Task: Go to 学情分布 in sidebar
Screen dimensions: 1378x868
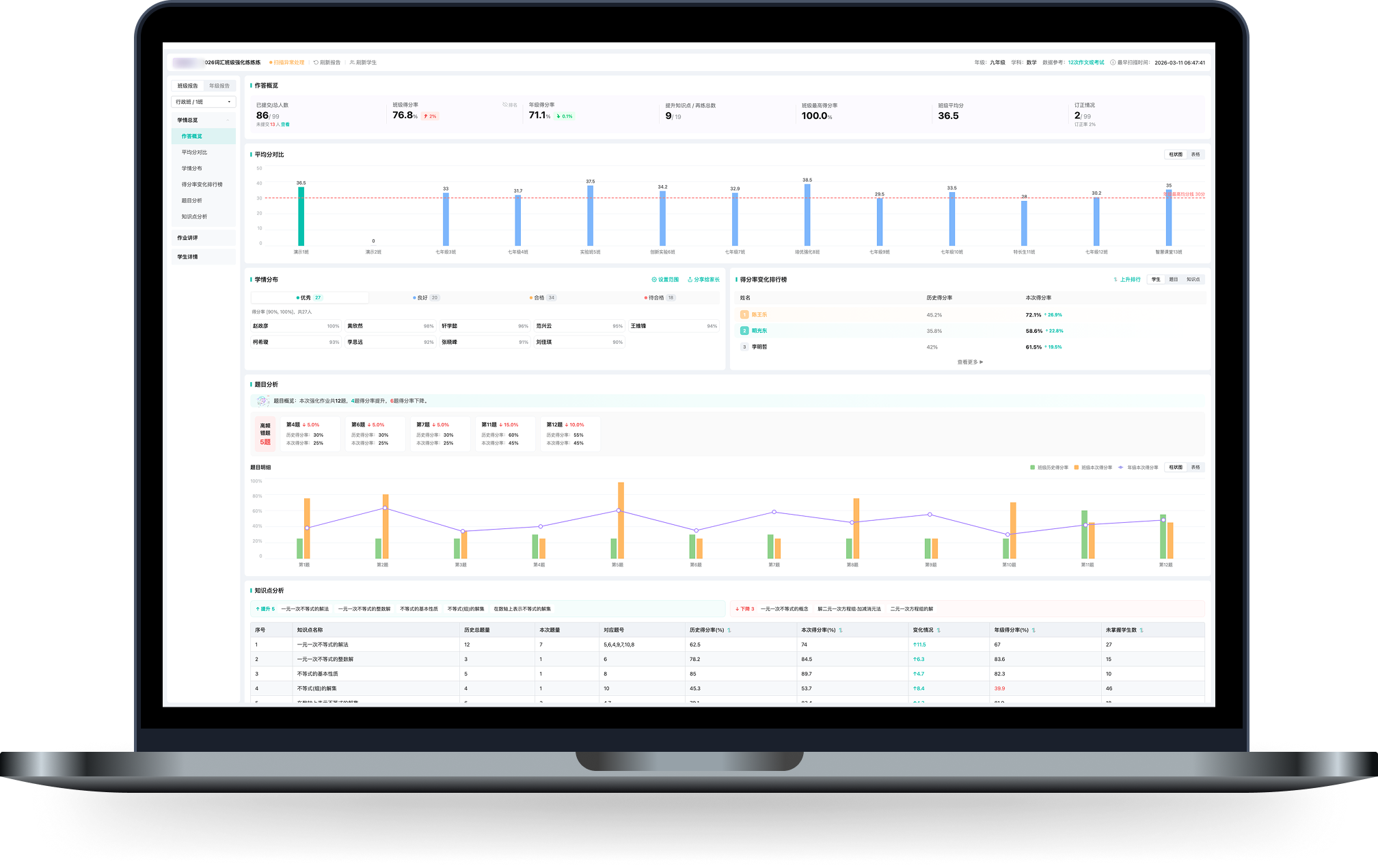Action: tap(204, 168)
